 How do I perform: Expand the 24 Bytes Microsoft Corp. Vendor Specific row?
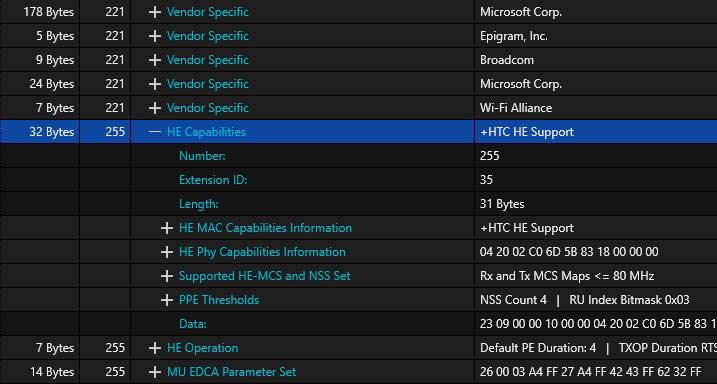tap(155, 84)
